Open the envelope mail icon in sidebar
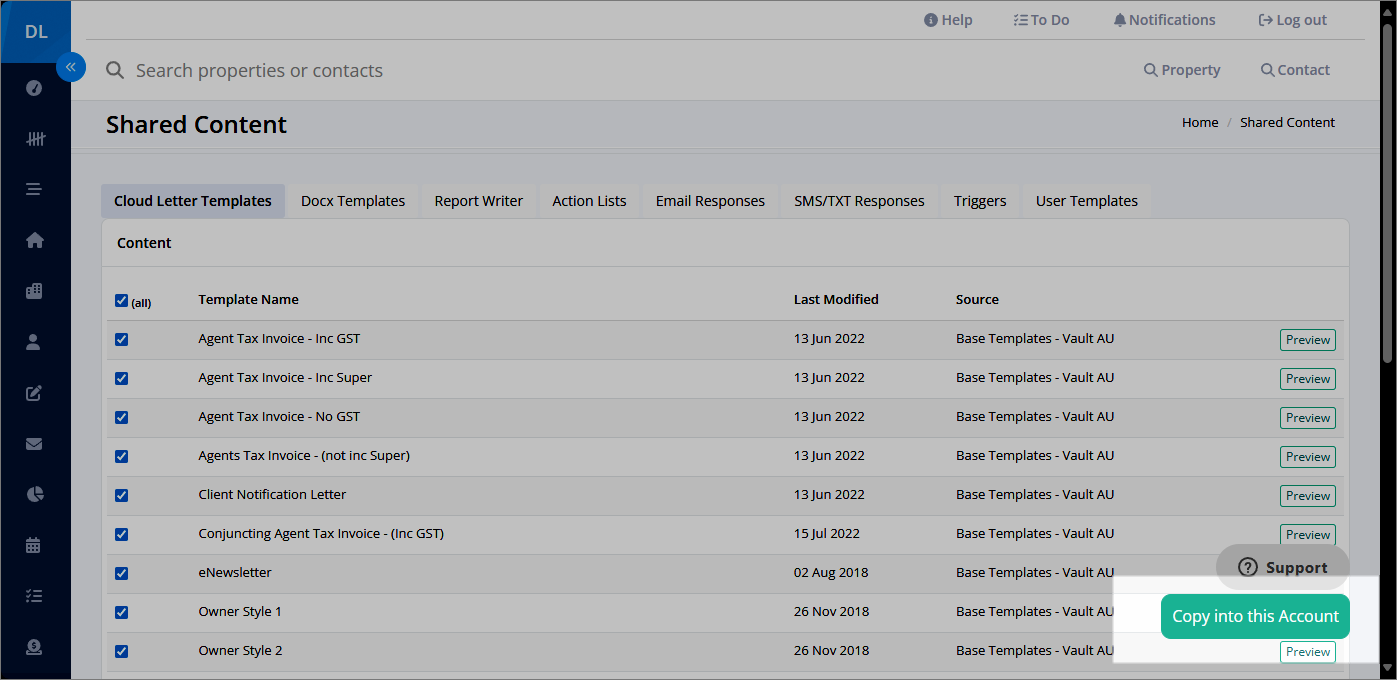Image resolution: width=1397 pixels, height=680 pixels. (34, 444)
